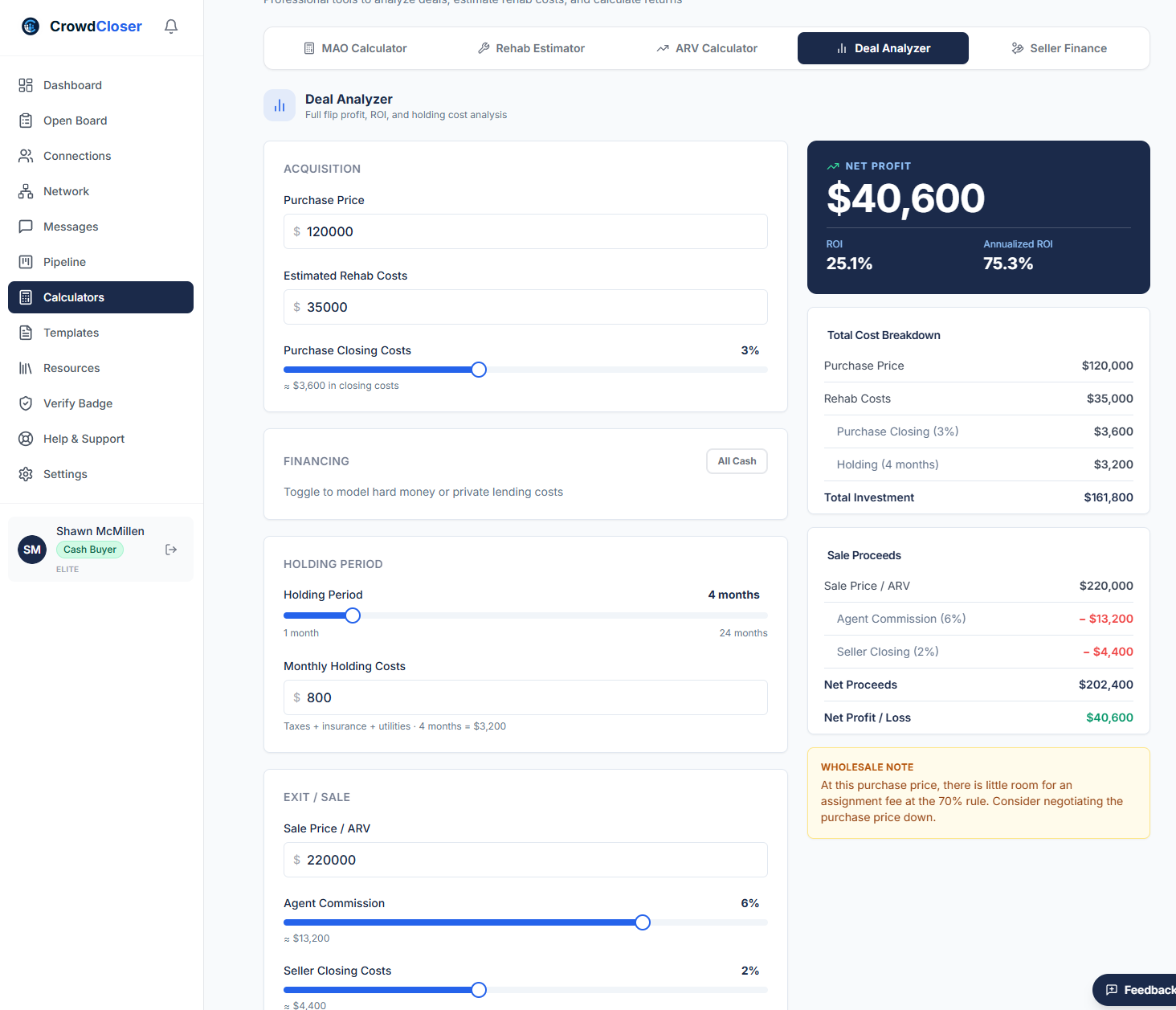The image size is (1176, 1010).
Task: Click the Cash Buyer badge
Action: point(90,550)
